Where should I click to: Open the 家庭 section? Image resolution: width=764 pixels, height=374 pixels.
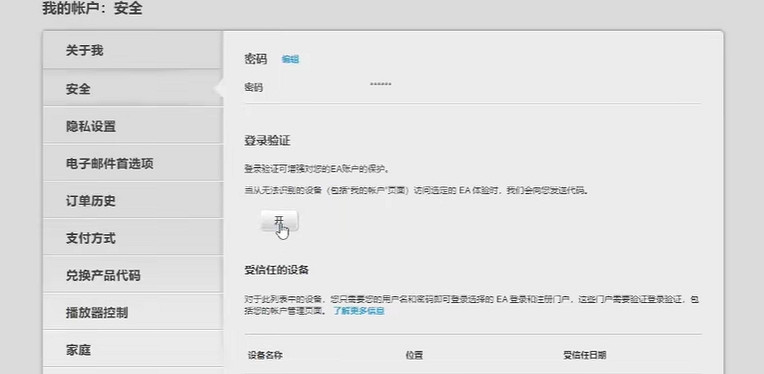click(133, 350)
